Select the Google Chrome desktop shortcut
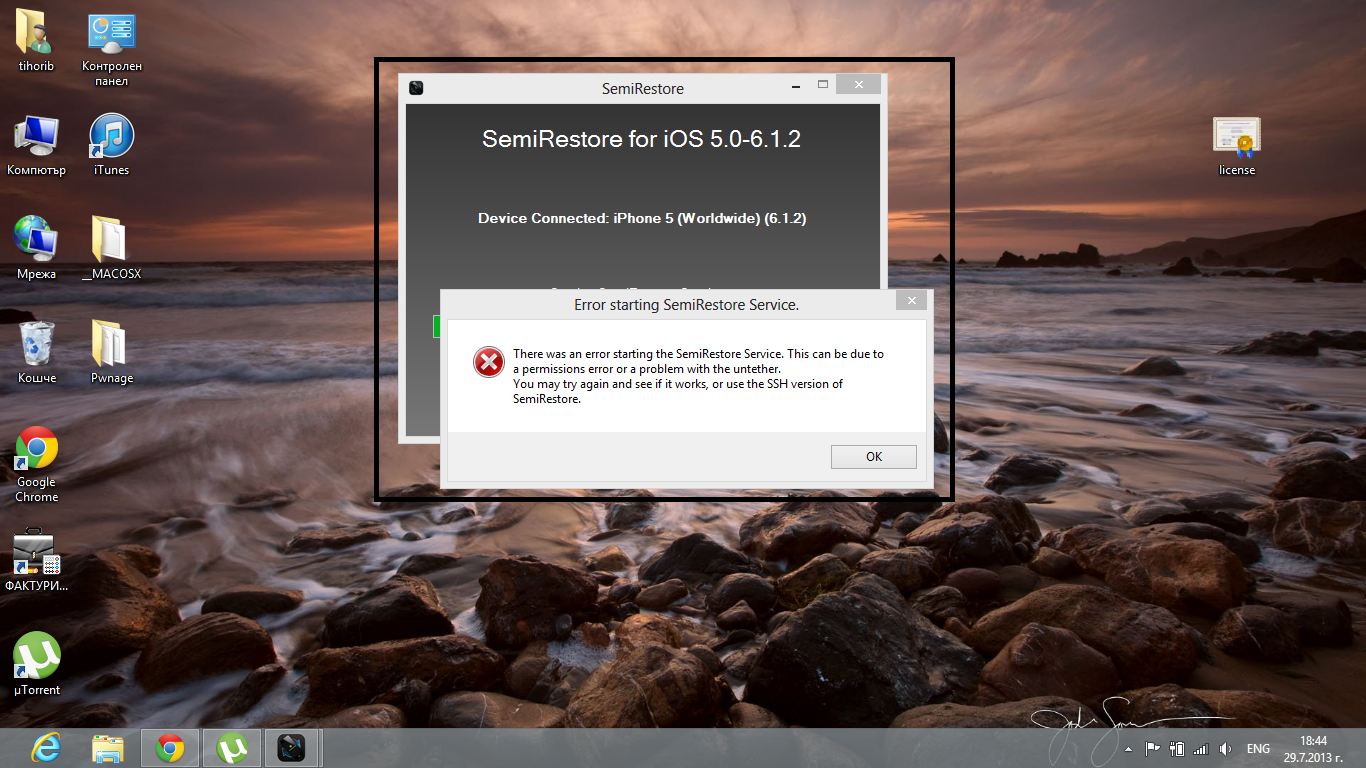The width and height of the screenshot is (1366, 768). click(x=37, y=464)
